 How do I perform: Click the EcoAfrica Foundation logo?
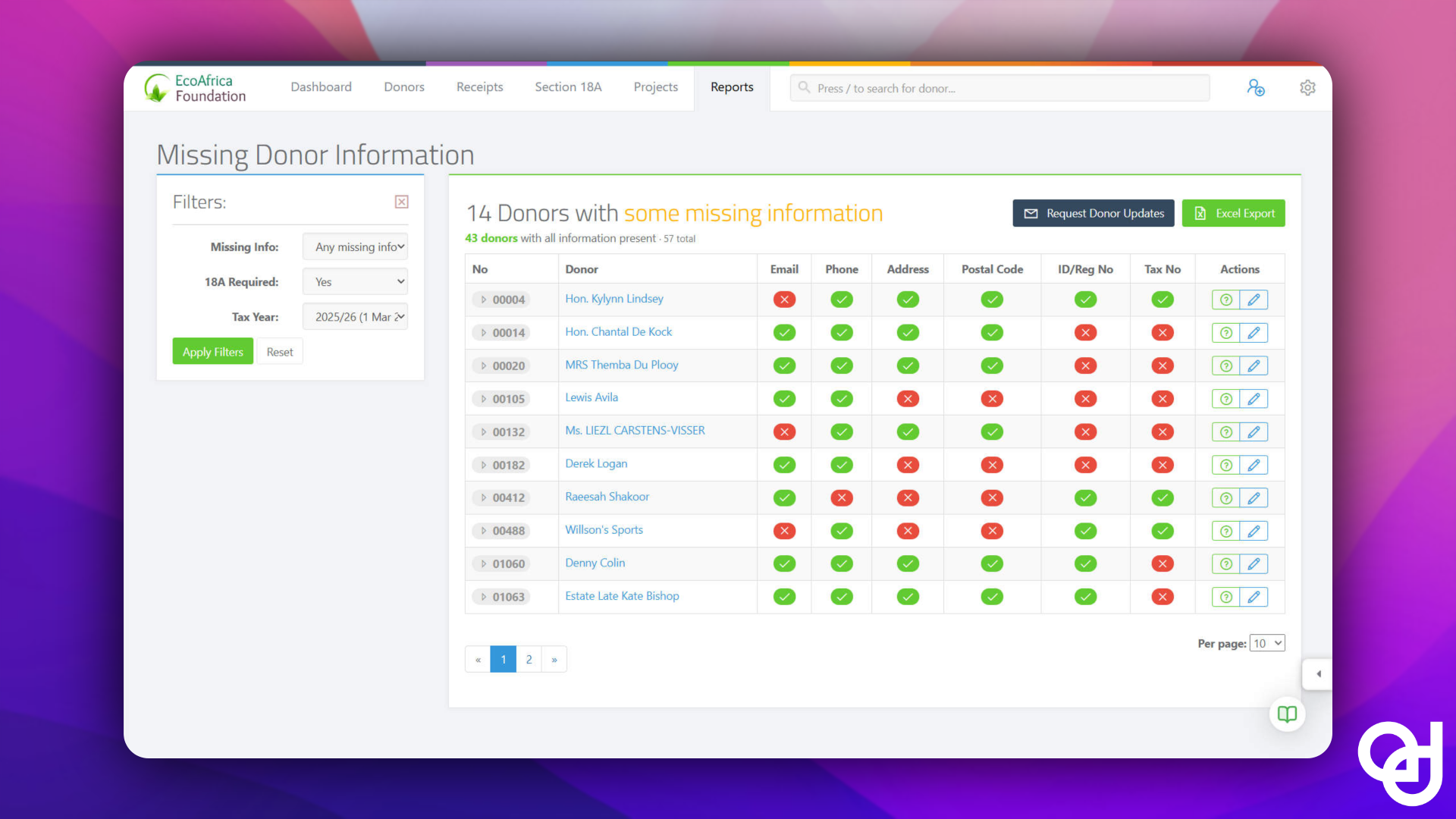tap(196, 88)
